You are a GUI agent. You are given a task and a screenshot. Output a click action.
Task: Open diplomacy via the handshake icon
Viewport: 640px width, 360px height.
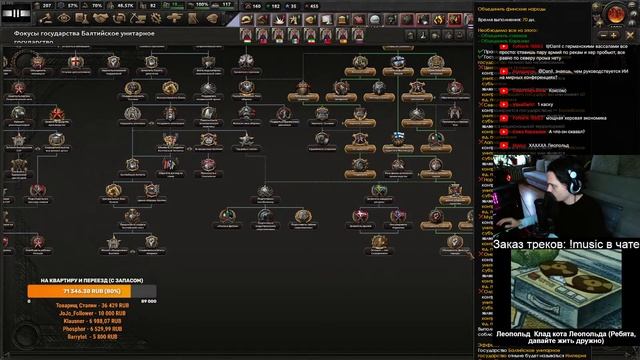coord(100,18)
